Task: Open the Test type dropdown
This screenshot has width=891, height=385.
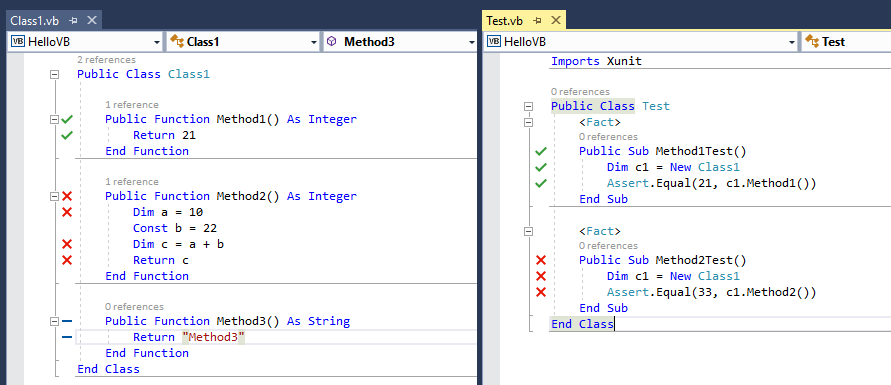Action: 846,42
